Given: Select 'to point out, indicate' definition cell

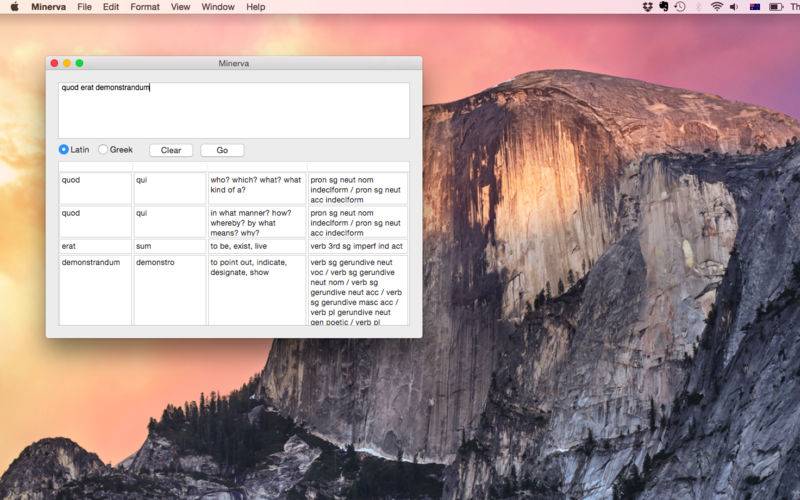Looking at the screenshot, I should click(x=257, y=290).
